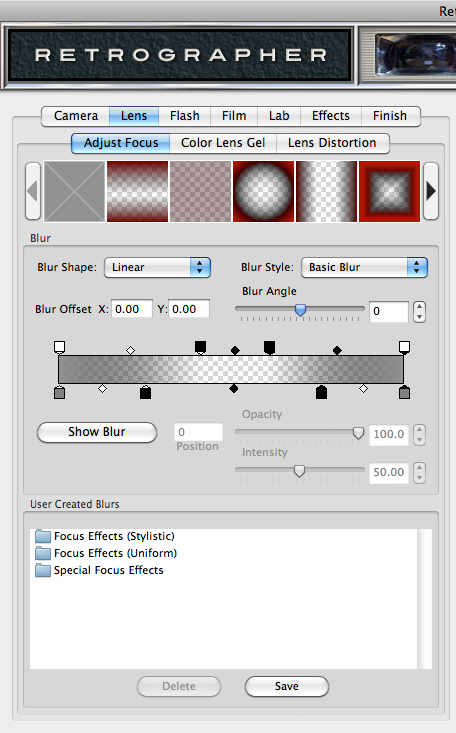Select the top-left white gradient stop
This screenshot has height=733, width=456.
pos(59,347)
